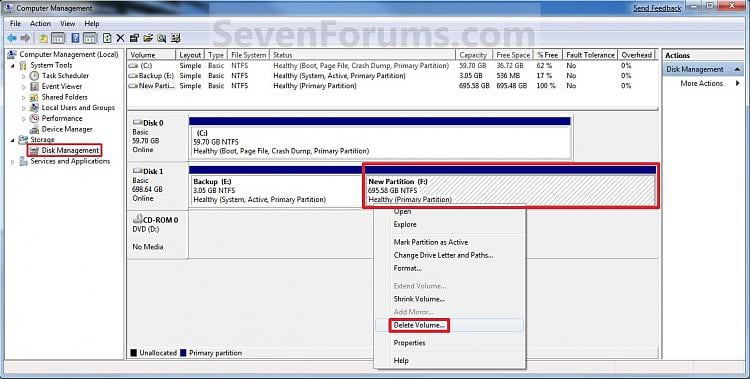Sort by the Free Space column header
The width and height of the screenshot is (750, 379).
point(513,55)
